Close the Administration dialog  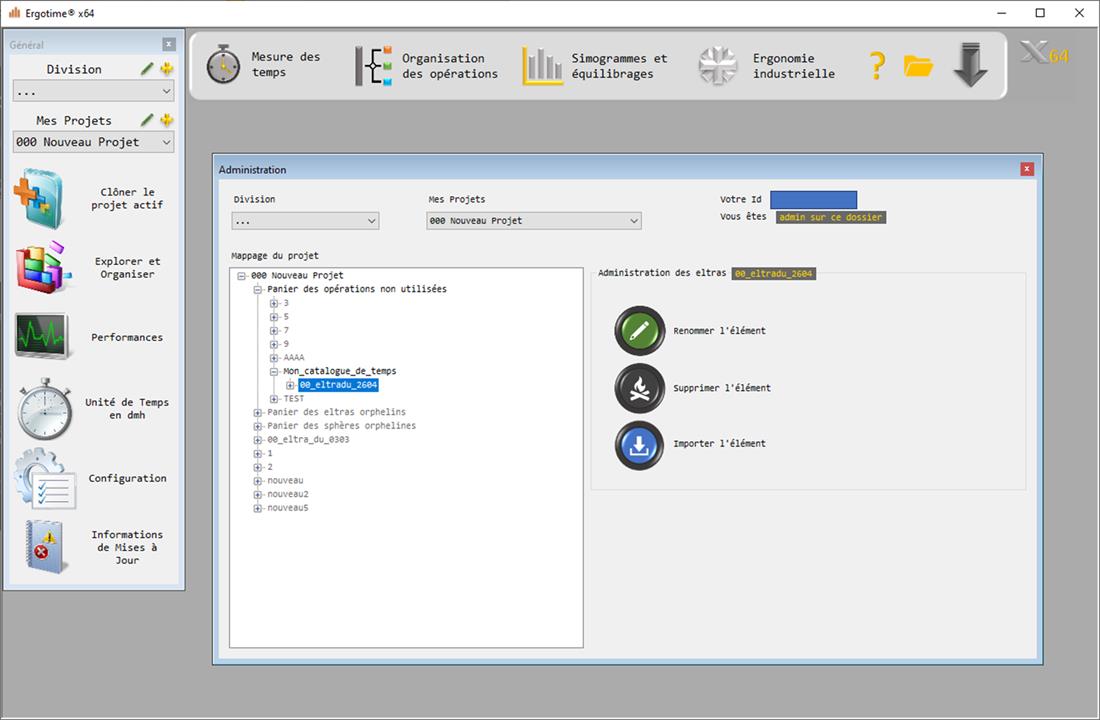point(1027,169)
